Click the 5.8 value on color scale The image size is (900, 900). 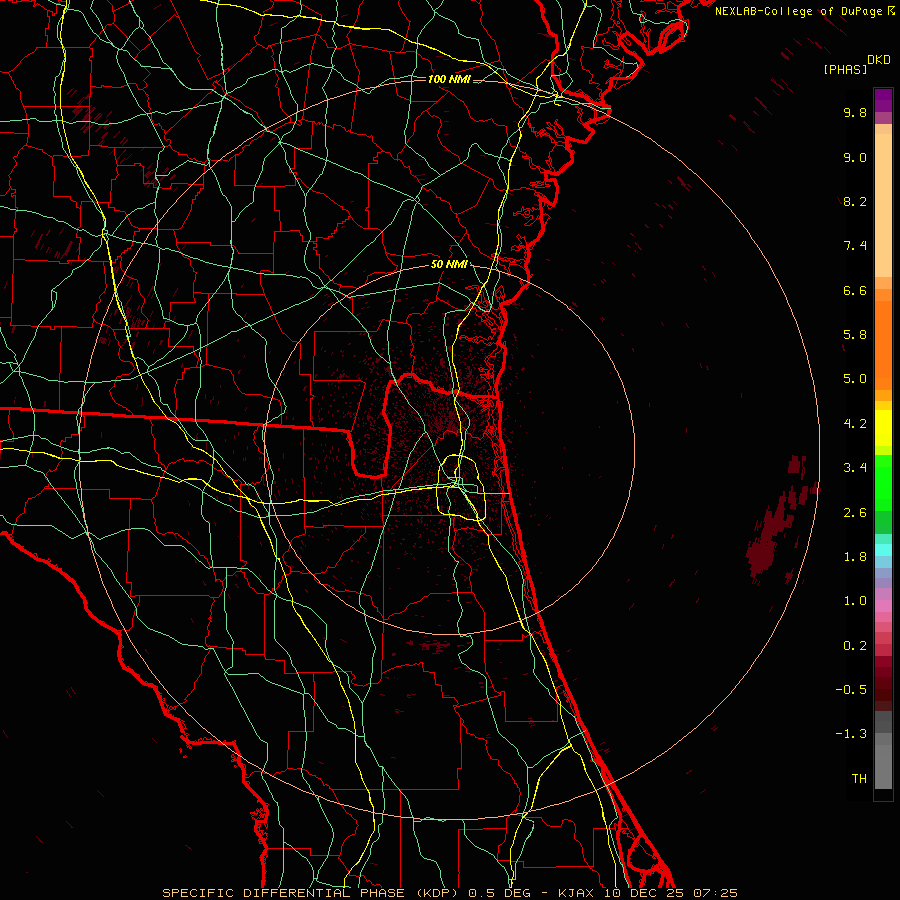click(x=855, y=335)
